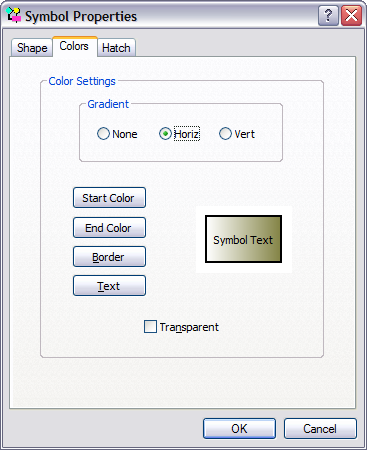Enable the Transparent checkbox
Image resolution: width=367 pixels, height=450 pixels.
click(150, 327)
